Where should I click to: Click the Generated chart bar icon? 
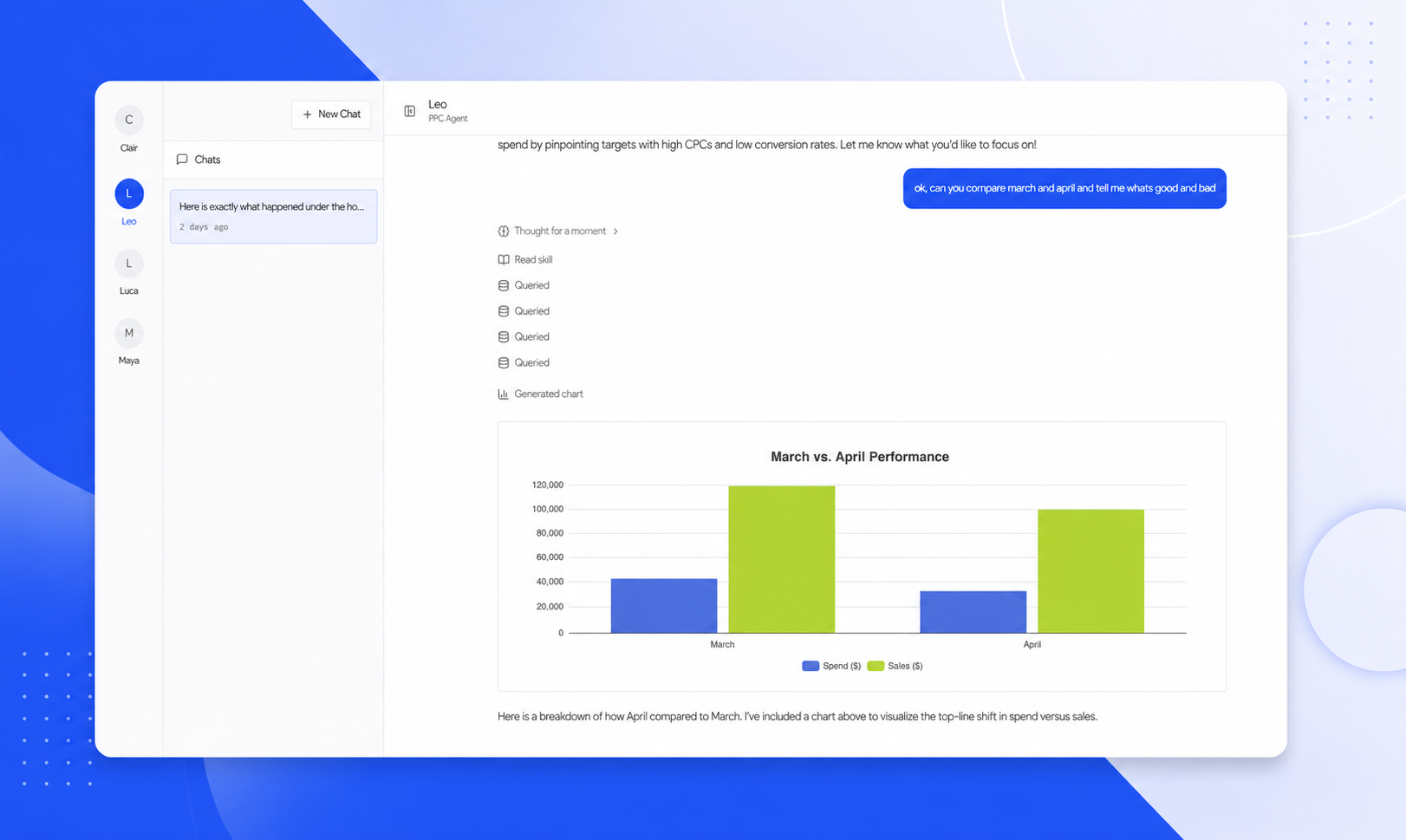(x=504, y=394)
